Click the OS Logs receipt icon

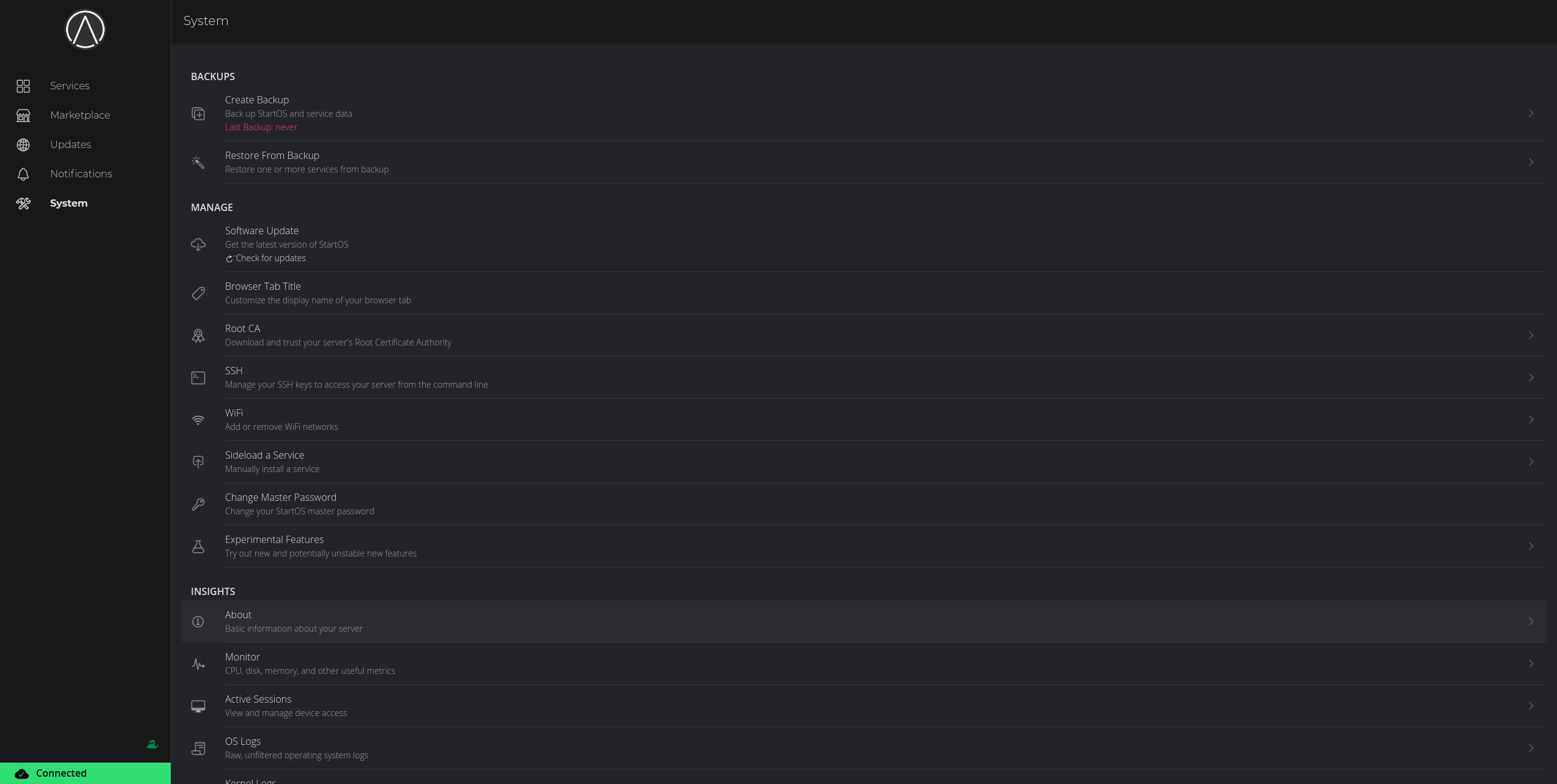198,748
